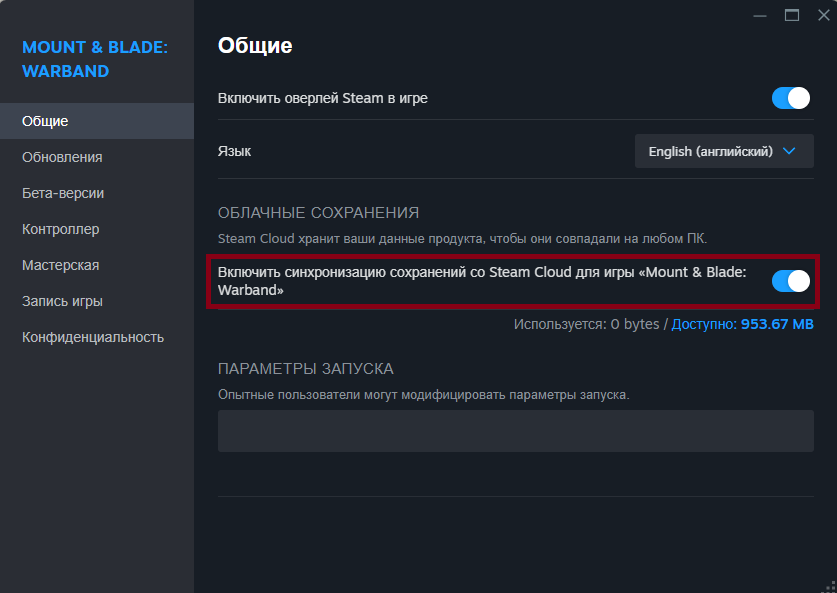Switch to the Обновления tab
The width and height of the screenshot is (837, 593).
62,157
